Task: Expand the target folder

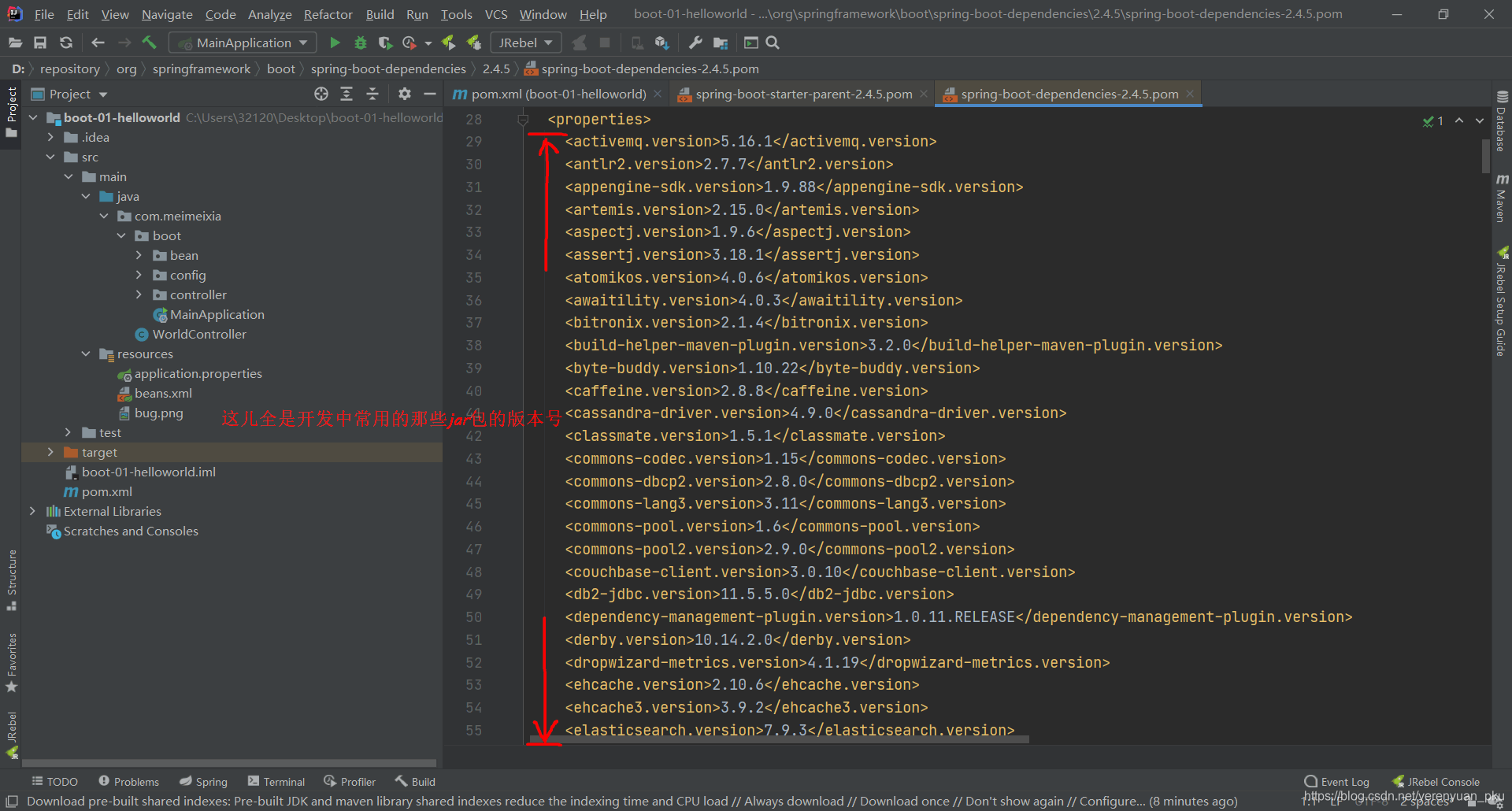Action: click(50, 452)
